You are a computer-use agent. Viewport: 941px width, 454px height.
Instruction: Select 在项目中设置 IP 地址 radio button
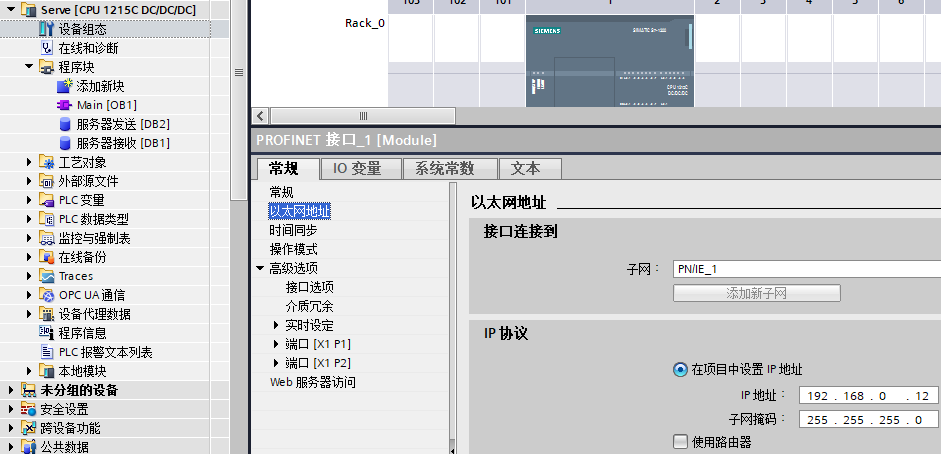pos(680,369)
